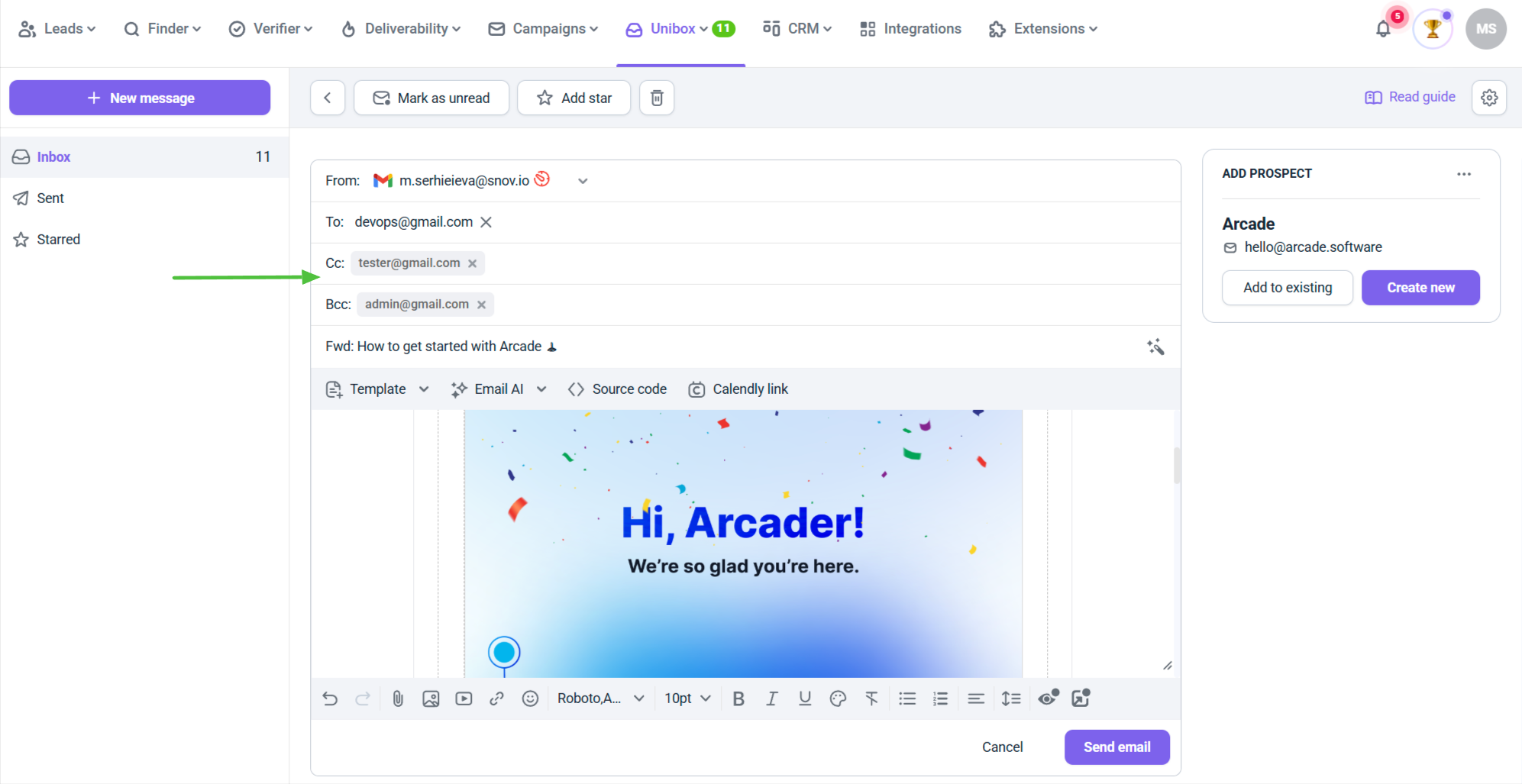The image size is (1522, 784).
Task: Insert a Calendly link
Action: tap(738, 389)
